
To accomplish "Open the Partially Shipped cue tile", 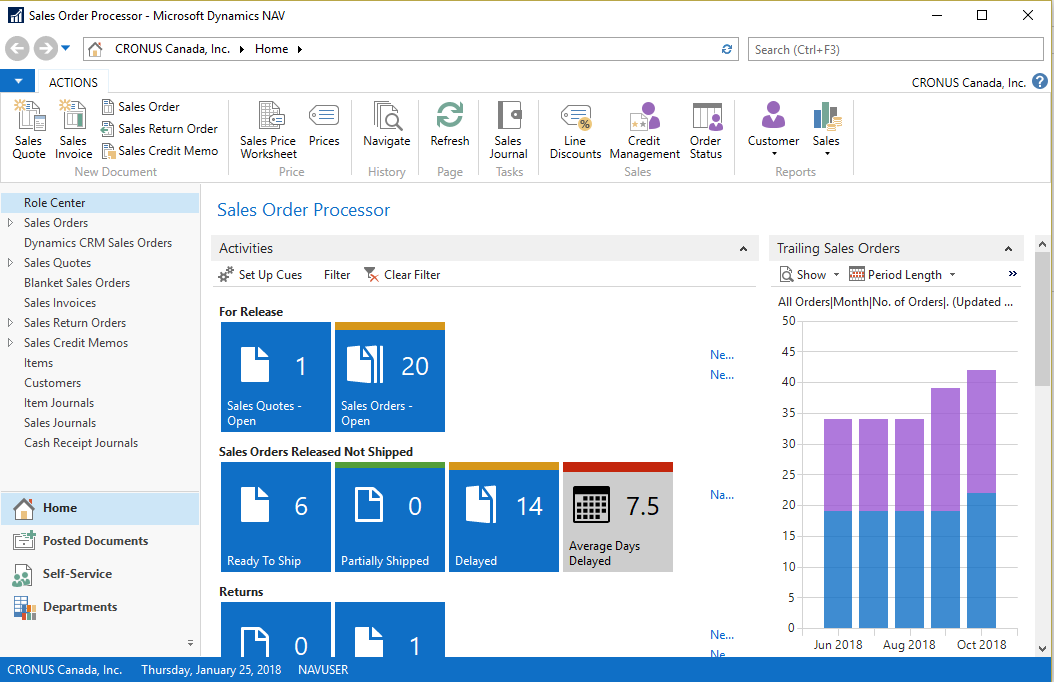I will 390,517.
